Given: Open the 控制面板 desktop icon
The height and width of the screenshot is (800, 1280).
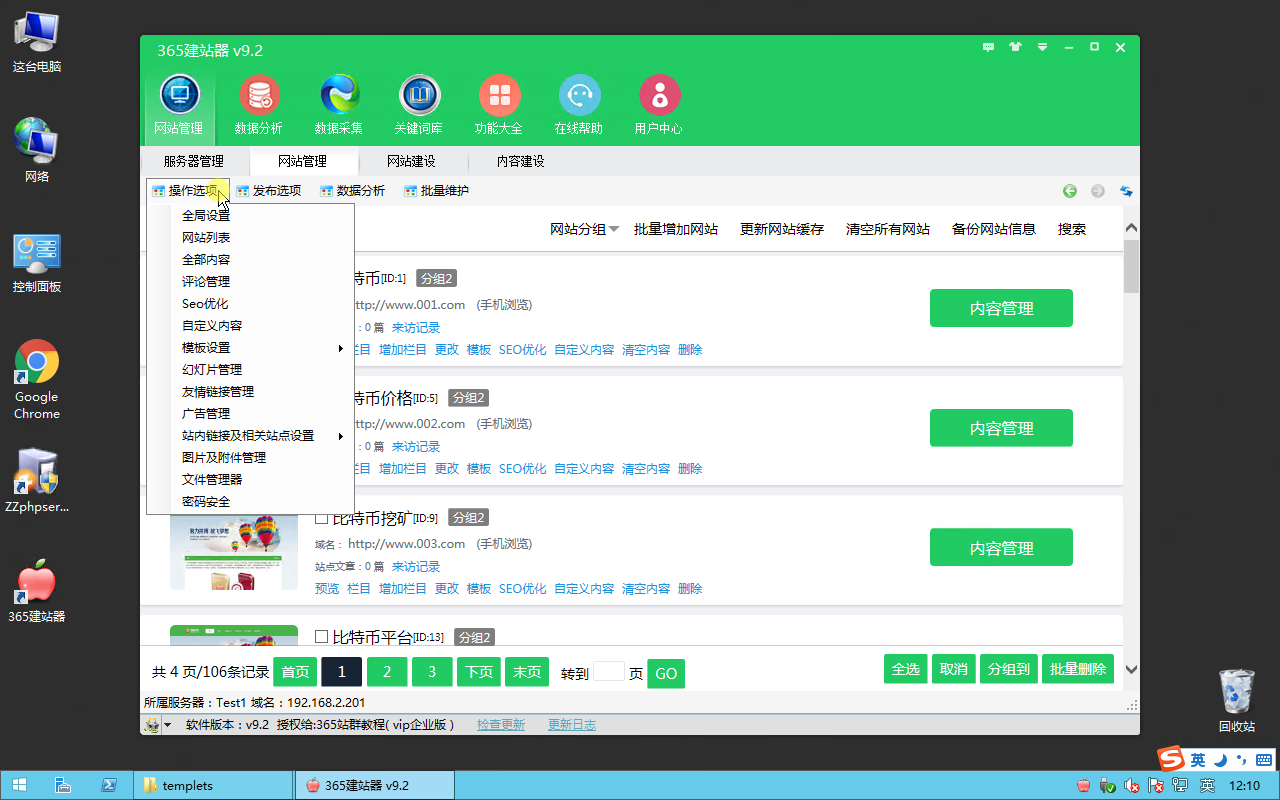Looking at the screenshot, I should 37,262.
